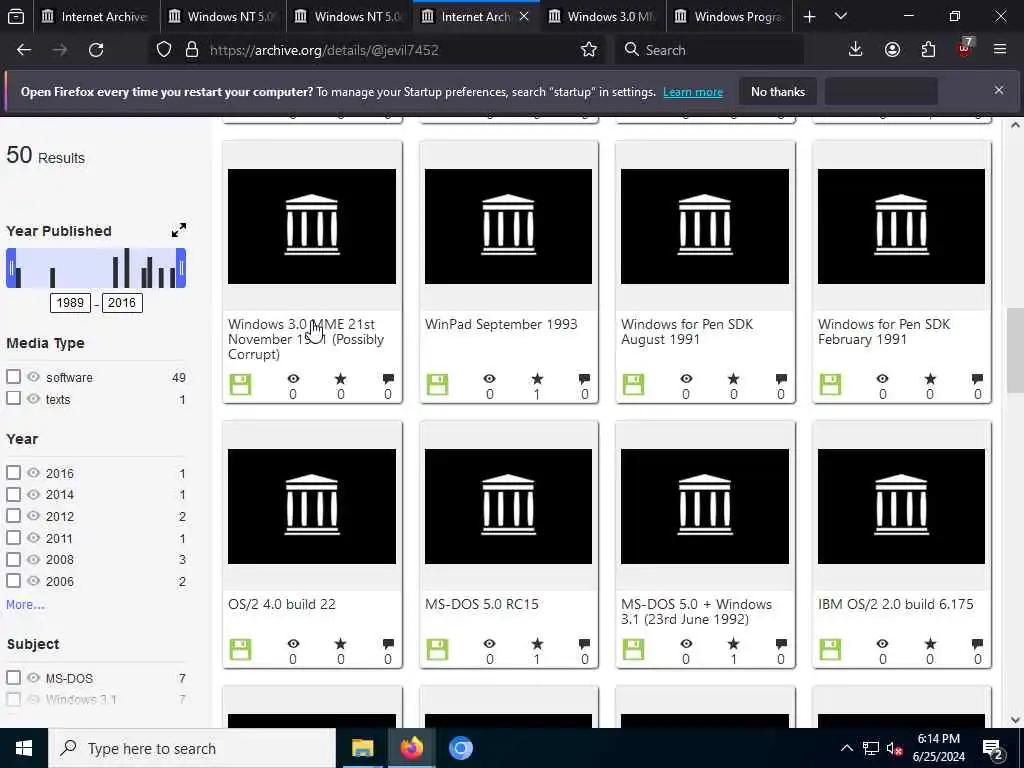Open the Firefox account icon
This screenshot has height=768, width=1024.
click(x=892, y=50)
